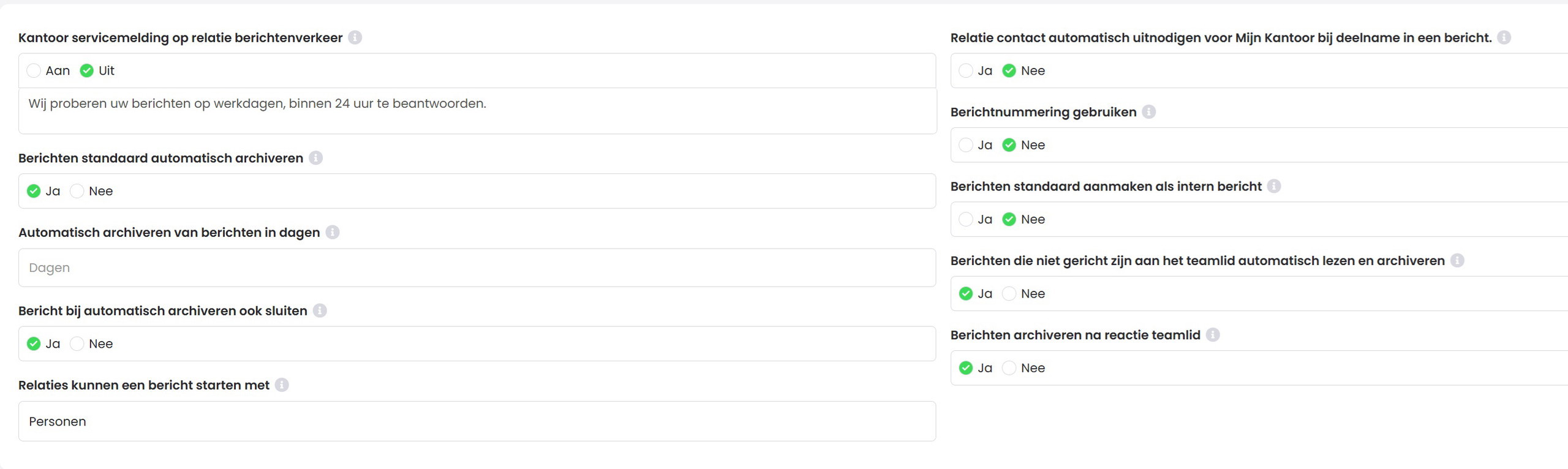Click info icon for niet gericht aan teamlid setting

[x=1458, y=260]
